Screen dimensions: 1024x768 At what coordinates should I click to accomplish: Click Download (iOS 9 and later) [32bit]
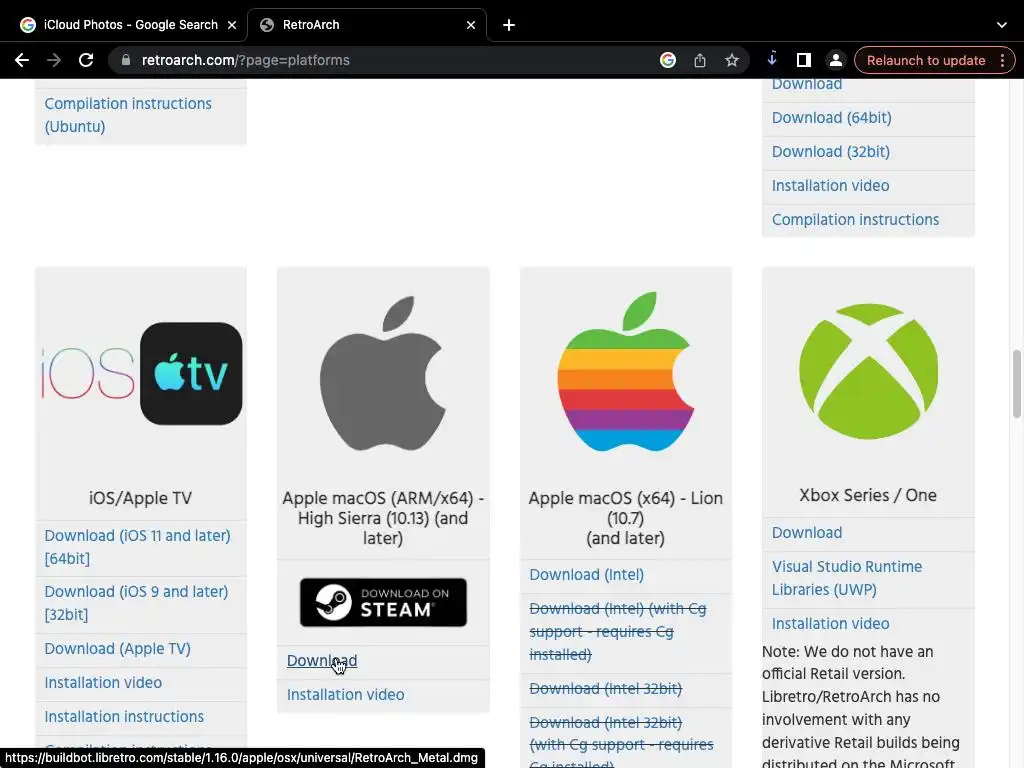coord(136,603)
